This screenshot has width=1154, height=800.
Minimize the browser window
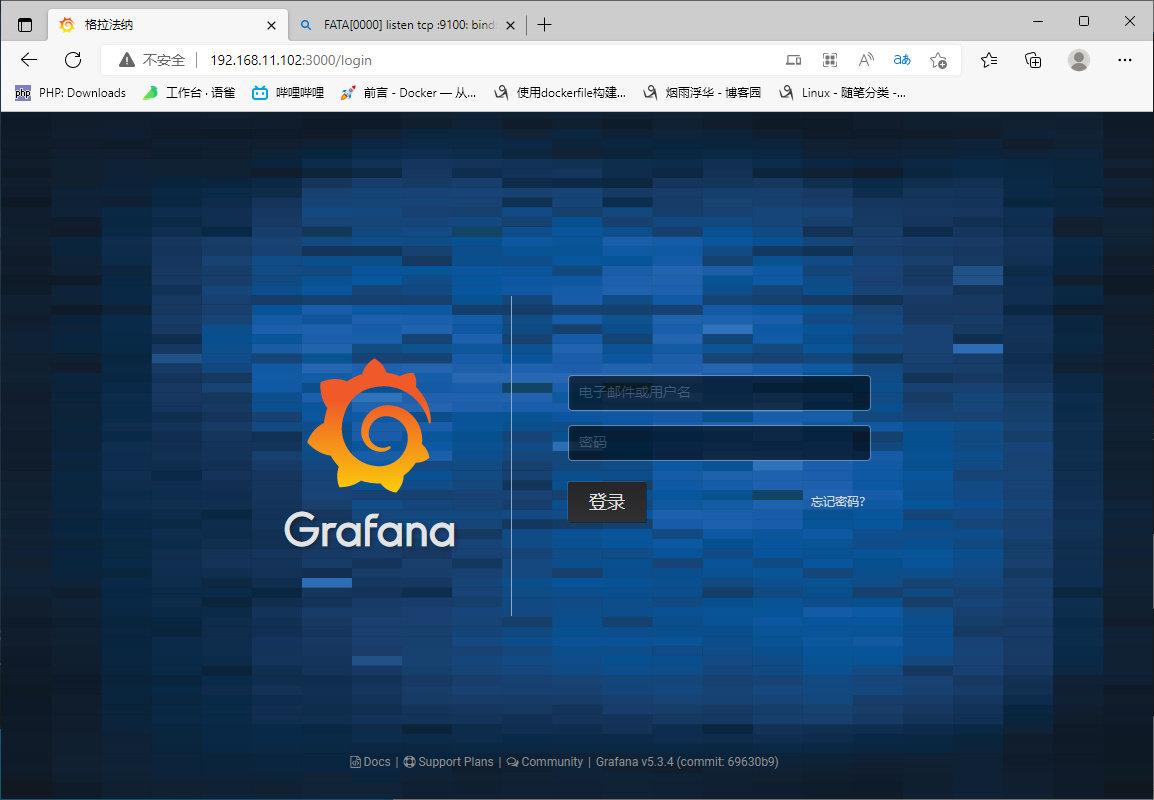point(1038,21)
